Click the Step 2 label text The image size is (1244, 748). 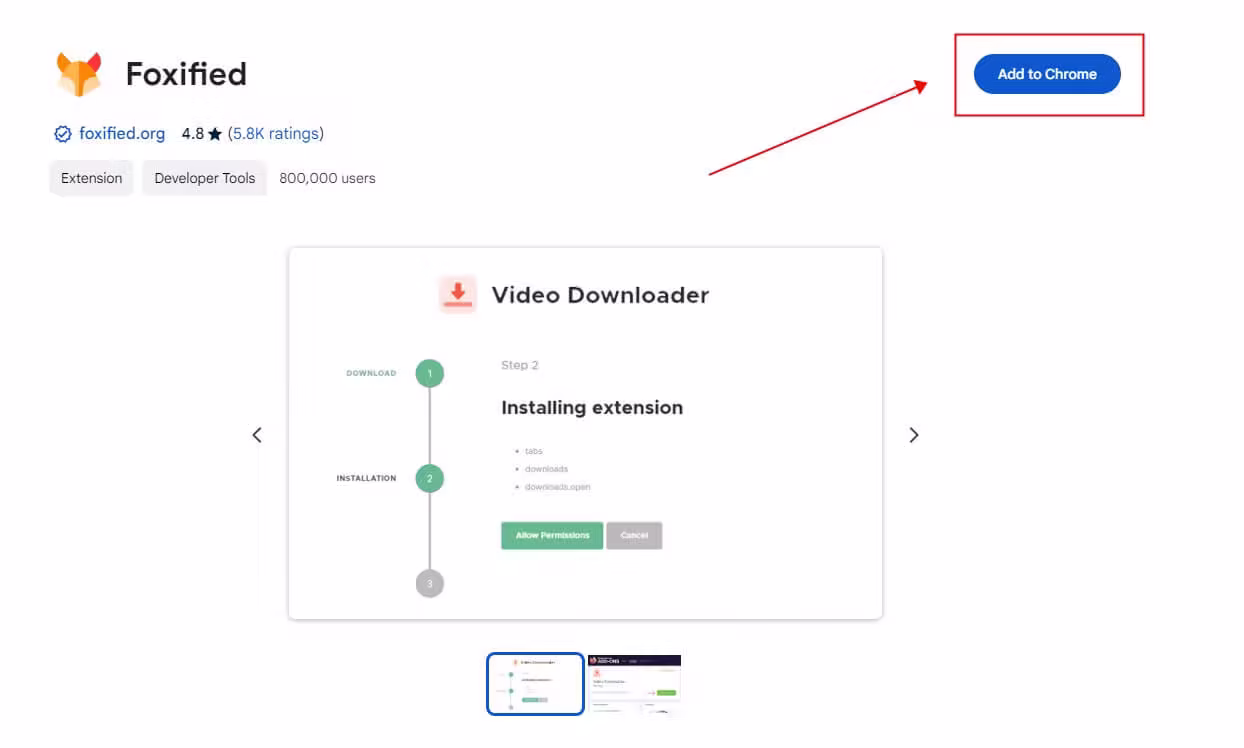[520, 365]
